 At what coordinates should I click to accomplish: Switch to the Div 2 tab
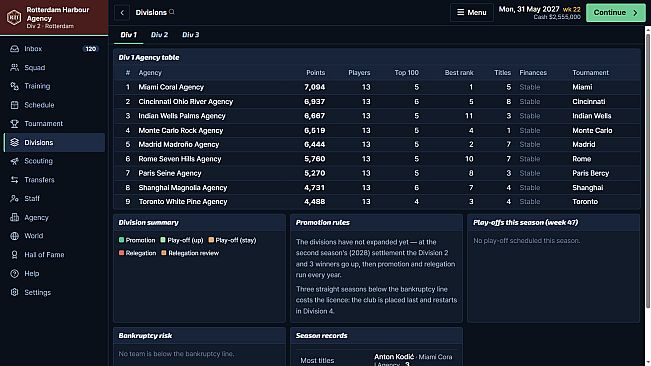159,35
